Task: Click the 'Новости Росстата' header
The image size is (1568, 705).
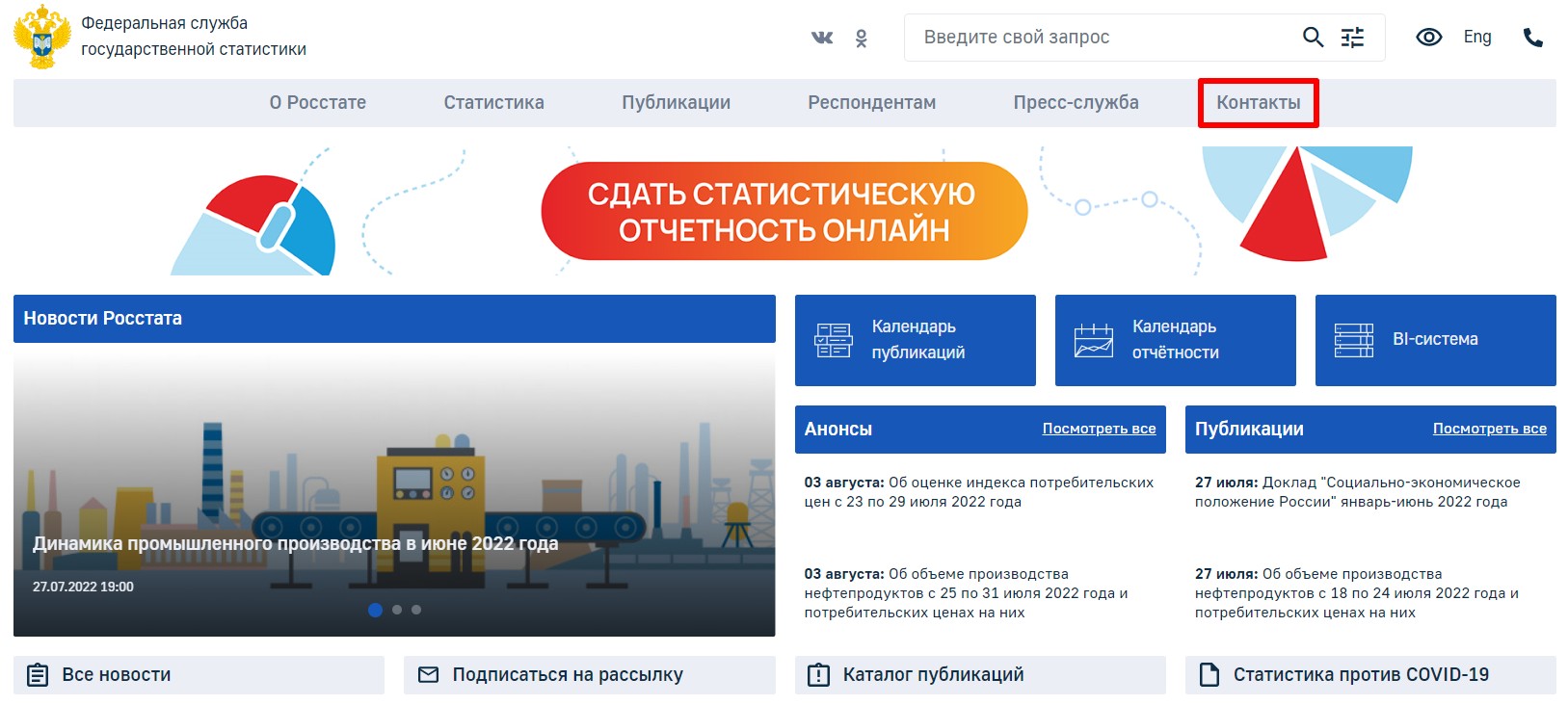Action: tap(394, 319)
